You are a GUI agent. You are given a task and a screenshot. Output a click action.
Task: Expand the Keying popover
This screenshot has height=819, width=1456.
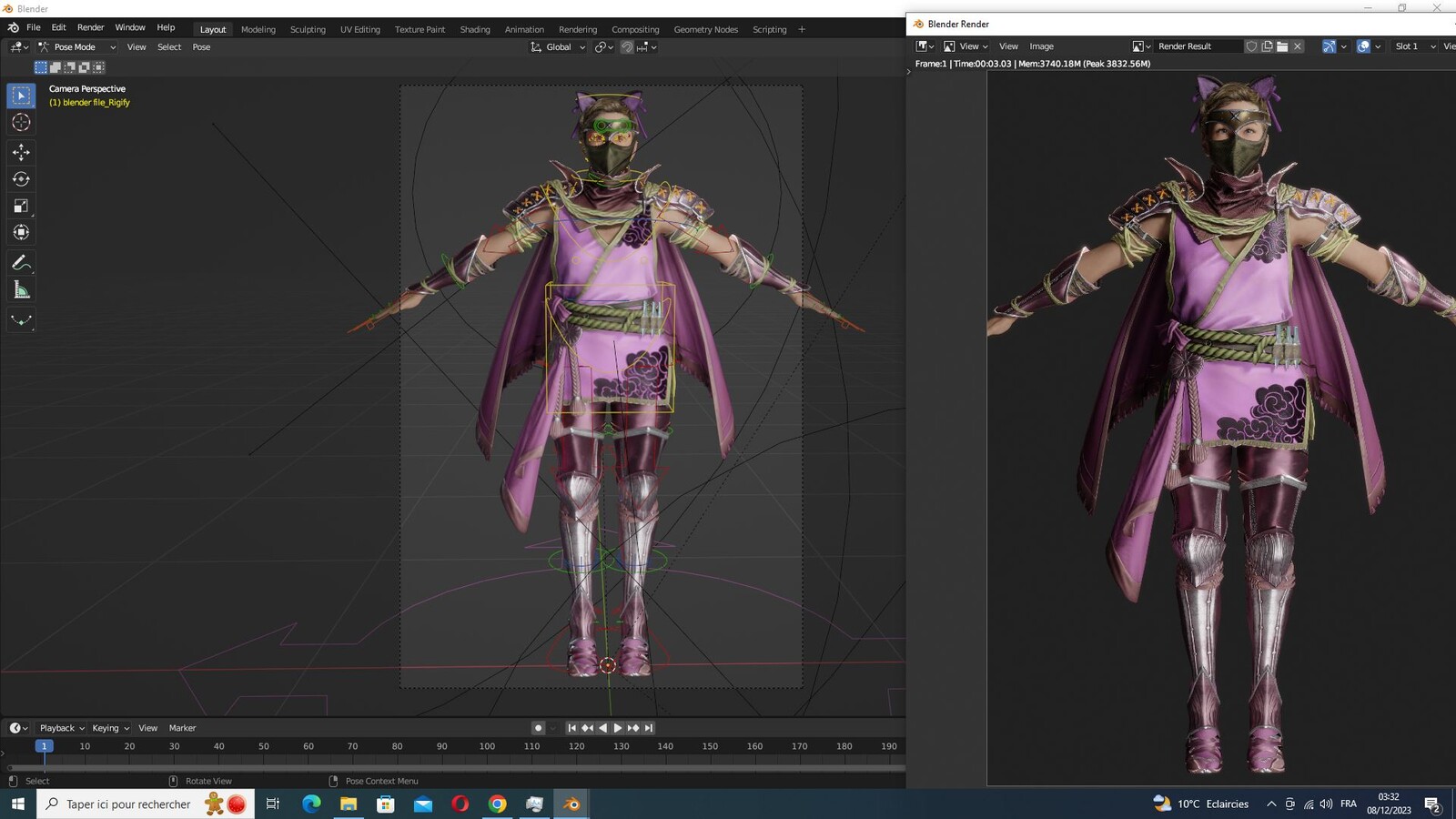(x=110, y=728)
